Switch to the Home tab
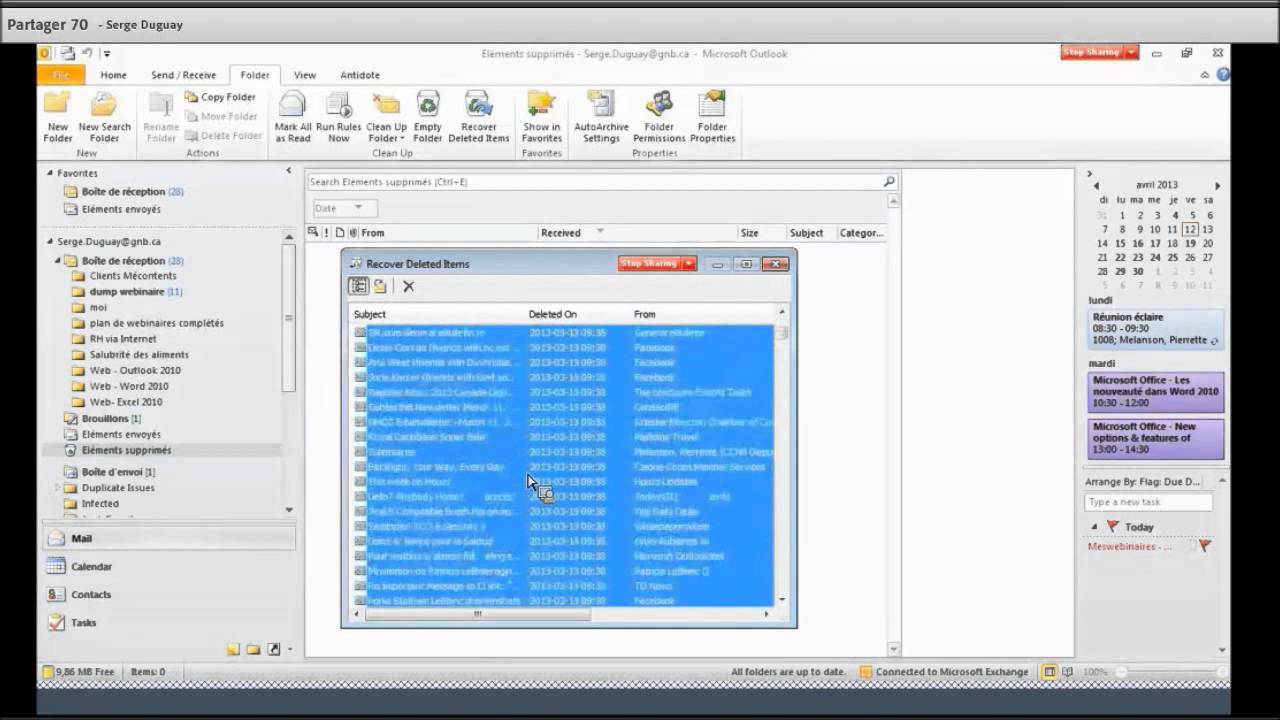The height and width of the screenshot is (720, 1280). pos(113,75)
